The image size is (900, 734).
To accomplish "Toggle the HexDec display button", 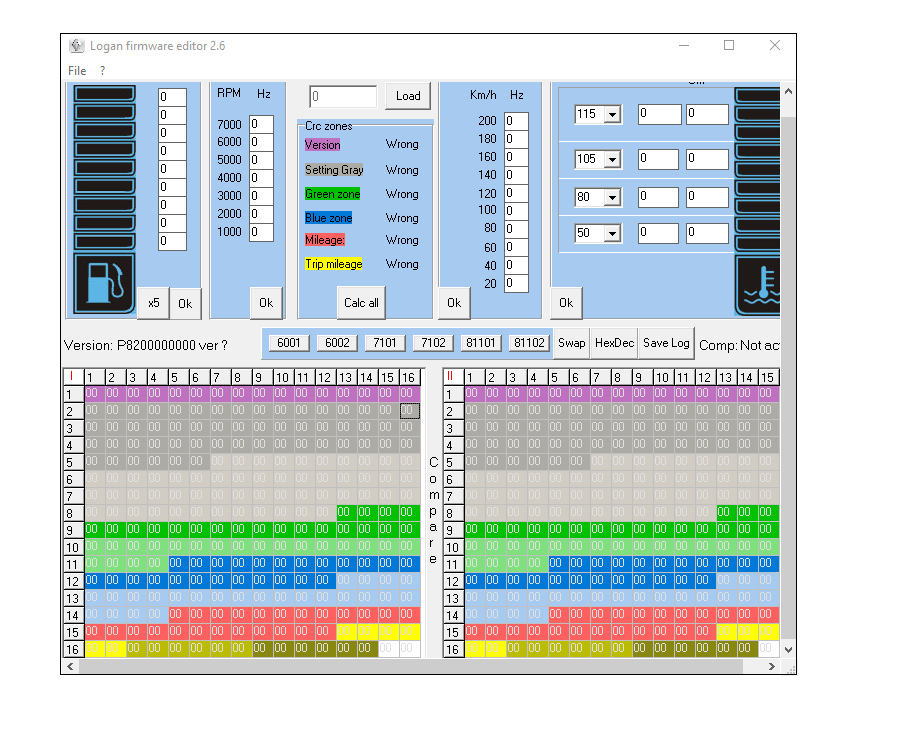I will tap(614, 343).
